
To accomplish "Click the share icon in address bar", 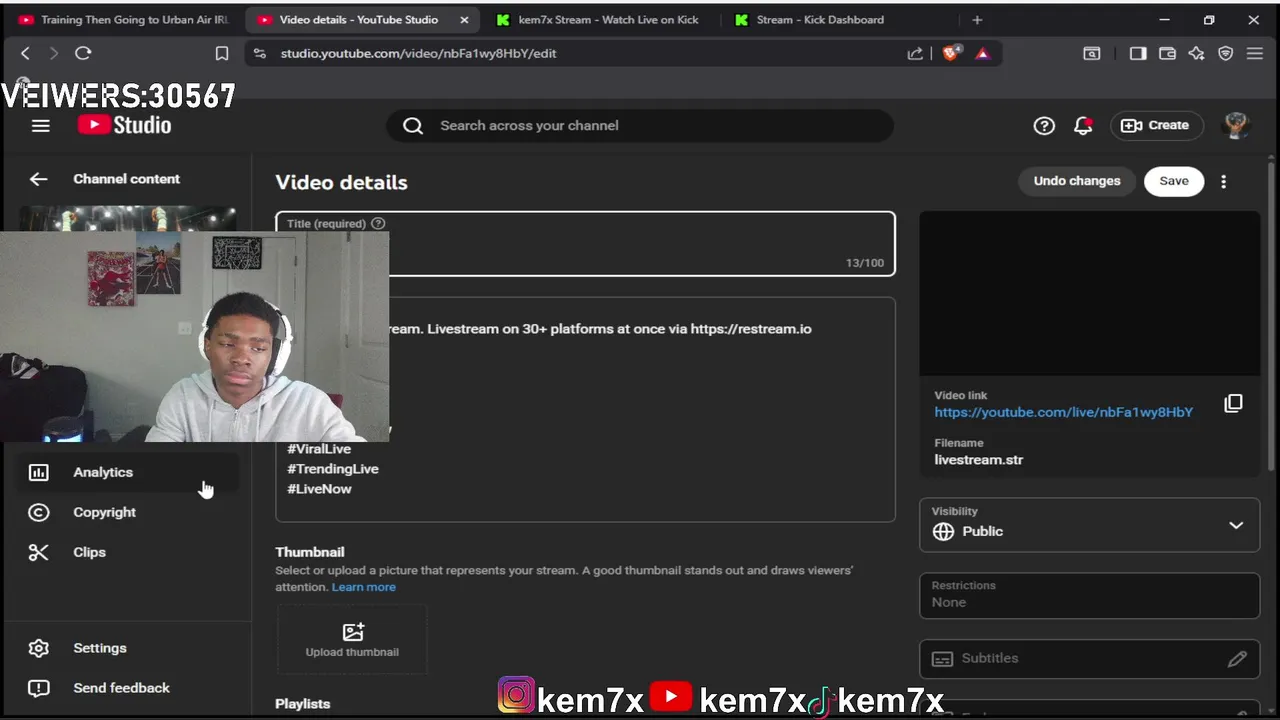I will 915,53.
